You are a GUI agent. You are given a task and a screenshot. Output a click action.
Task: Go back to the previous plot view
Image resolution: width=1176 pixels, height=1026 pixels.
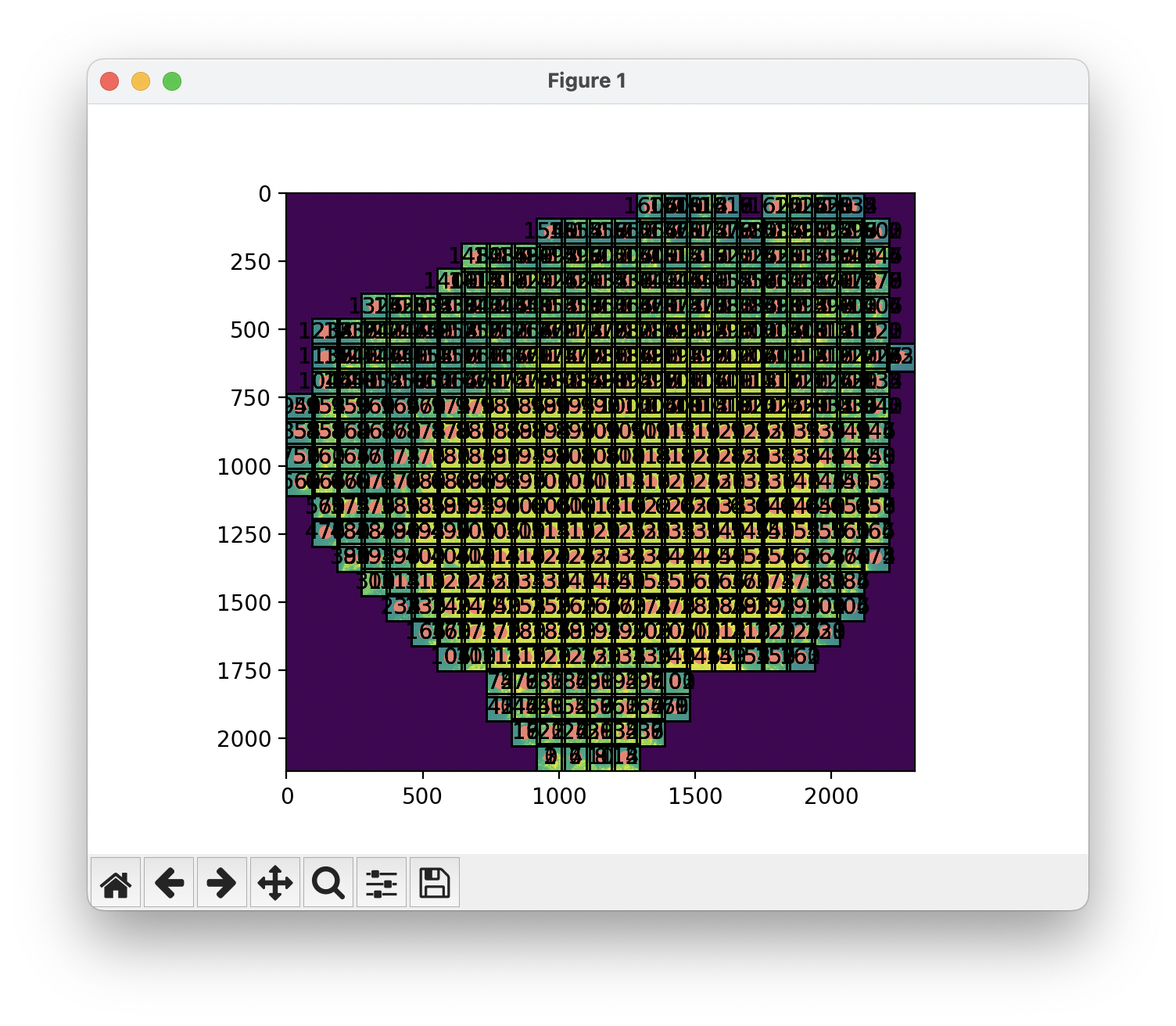[x=169, y=883]
